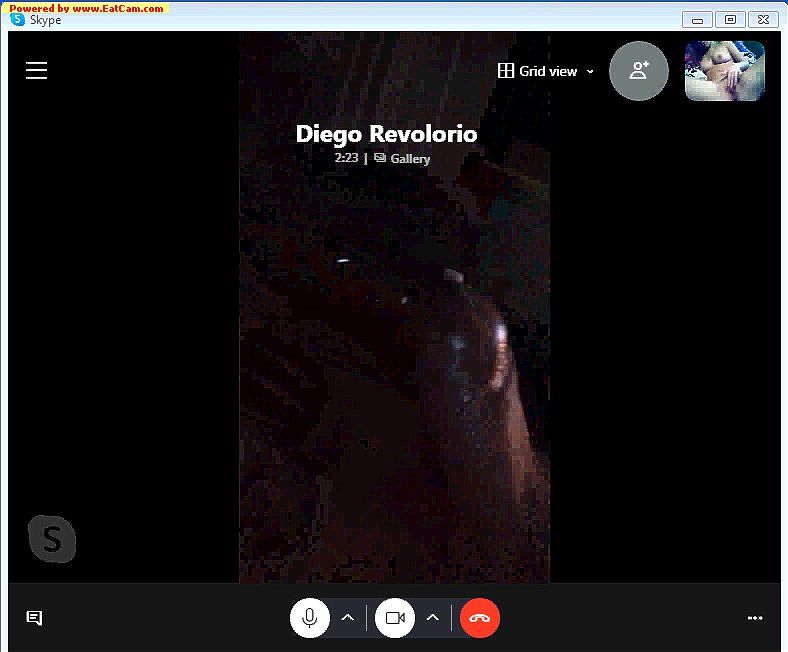
Task: End the call with red hang-up button
Action: click(x=480, y=618)
